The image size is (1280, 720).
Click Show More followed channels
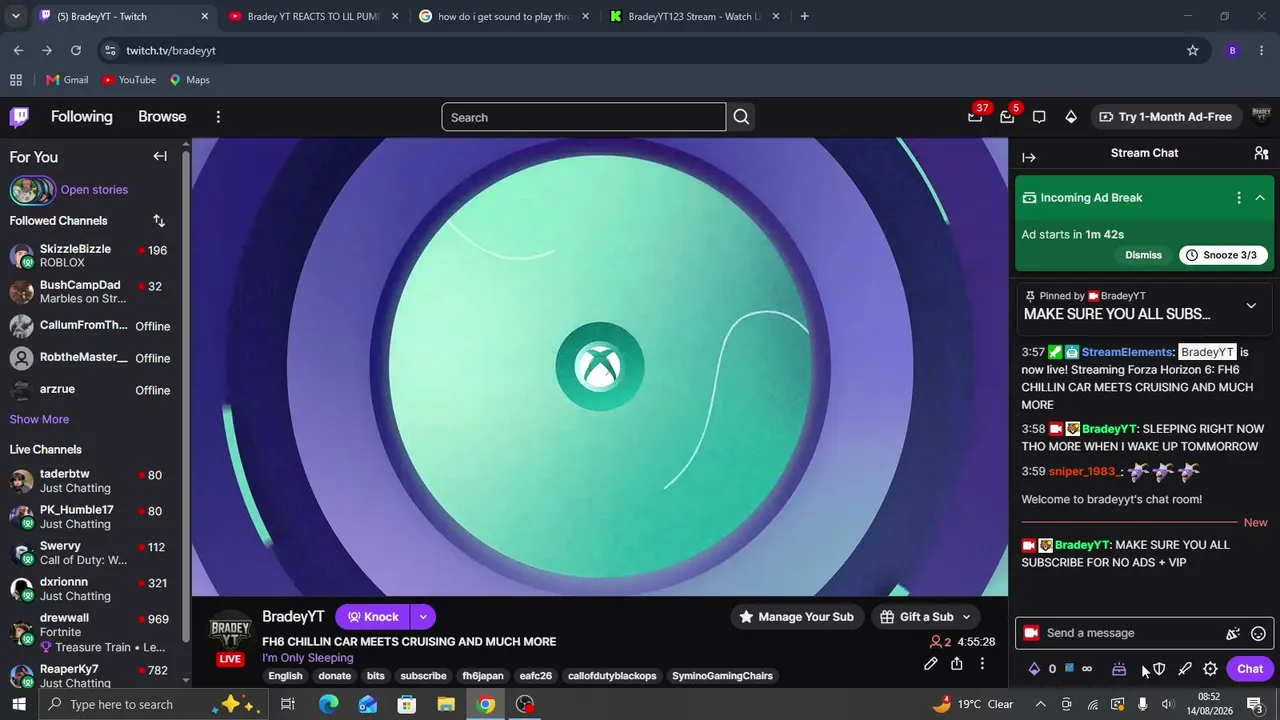coord(39,419)
